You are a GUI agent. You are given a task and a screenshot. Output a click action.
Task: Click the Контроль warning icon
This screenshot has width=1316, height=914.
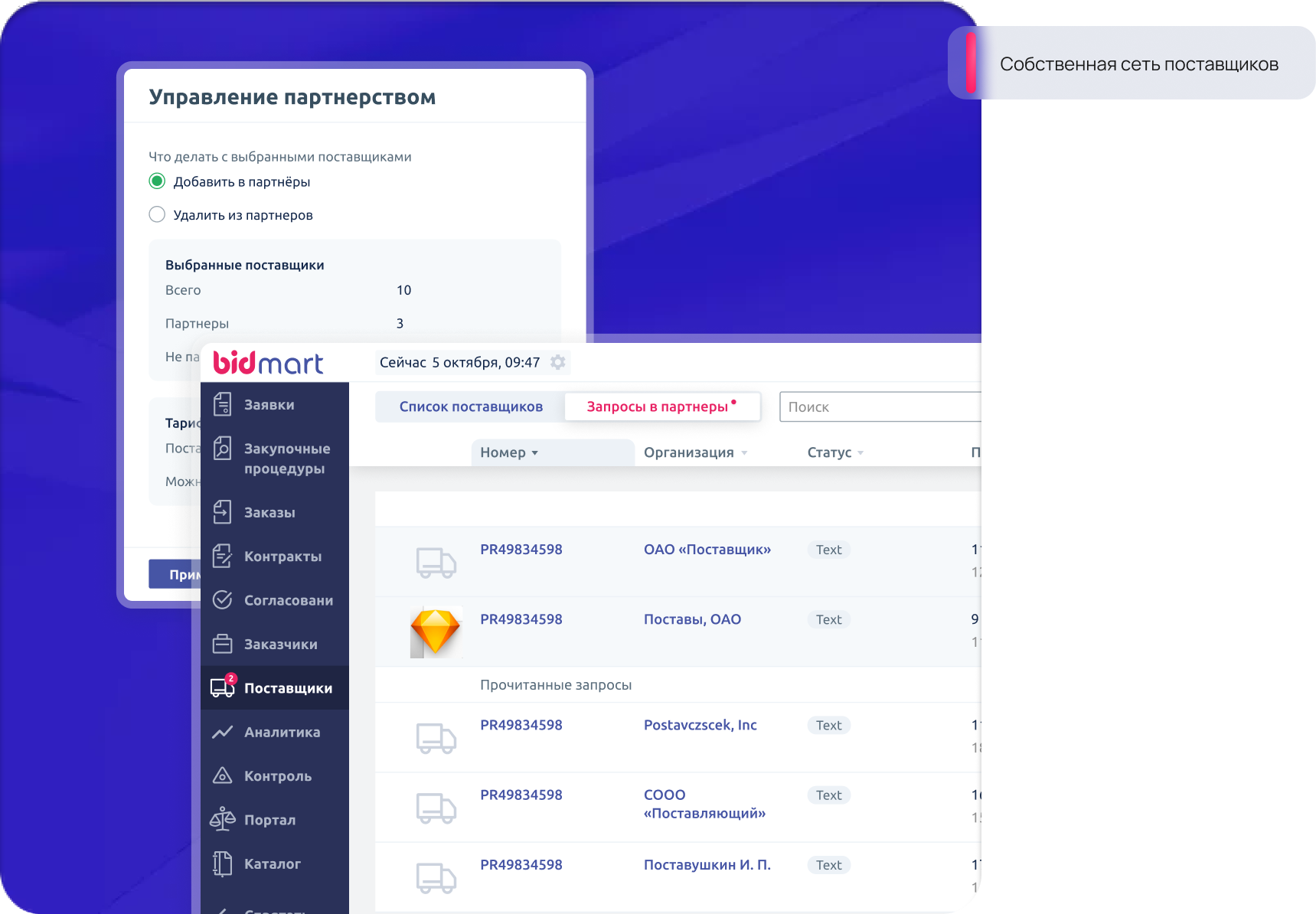point(222,775)
